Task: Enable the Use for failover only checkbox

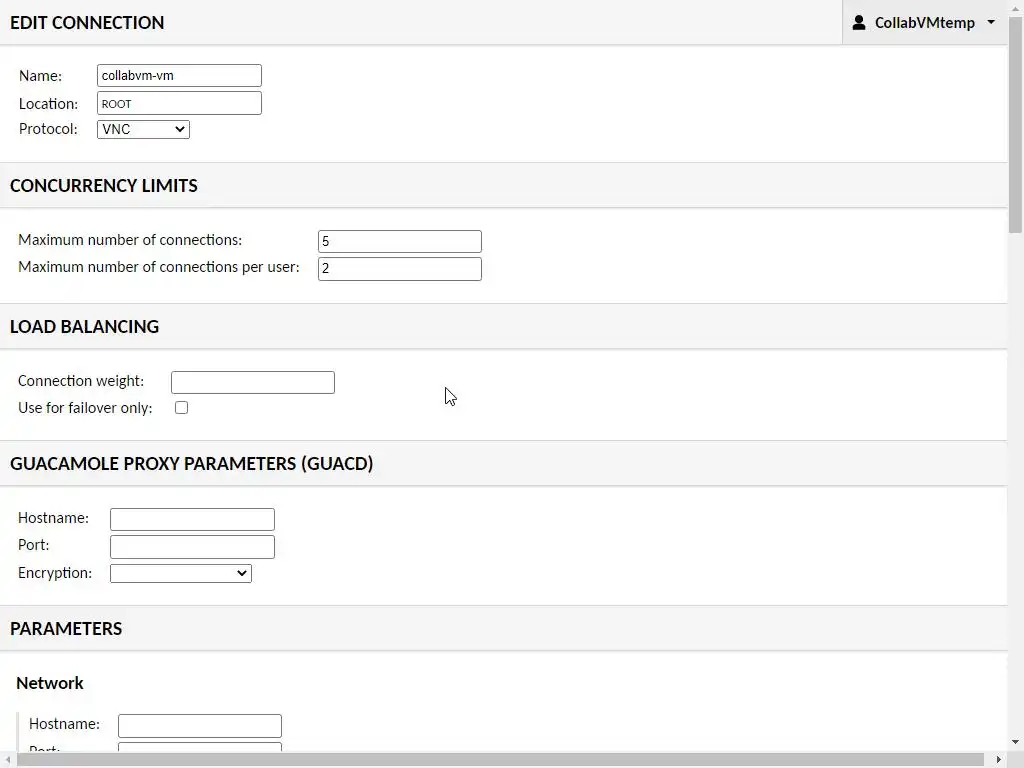Action: pos(181,408)
